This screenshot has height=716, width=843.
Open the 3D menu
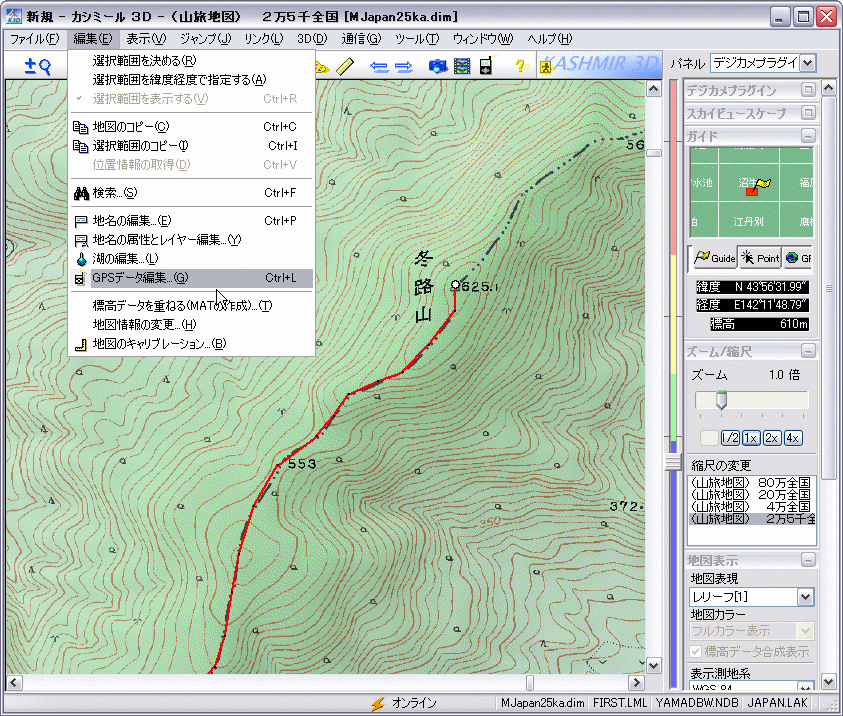pyautogui.click(x=312, y=39)
